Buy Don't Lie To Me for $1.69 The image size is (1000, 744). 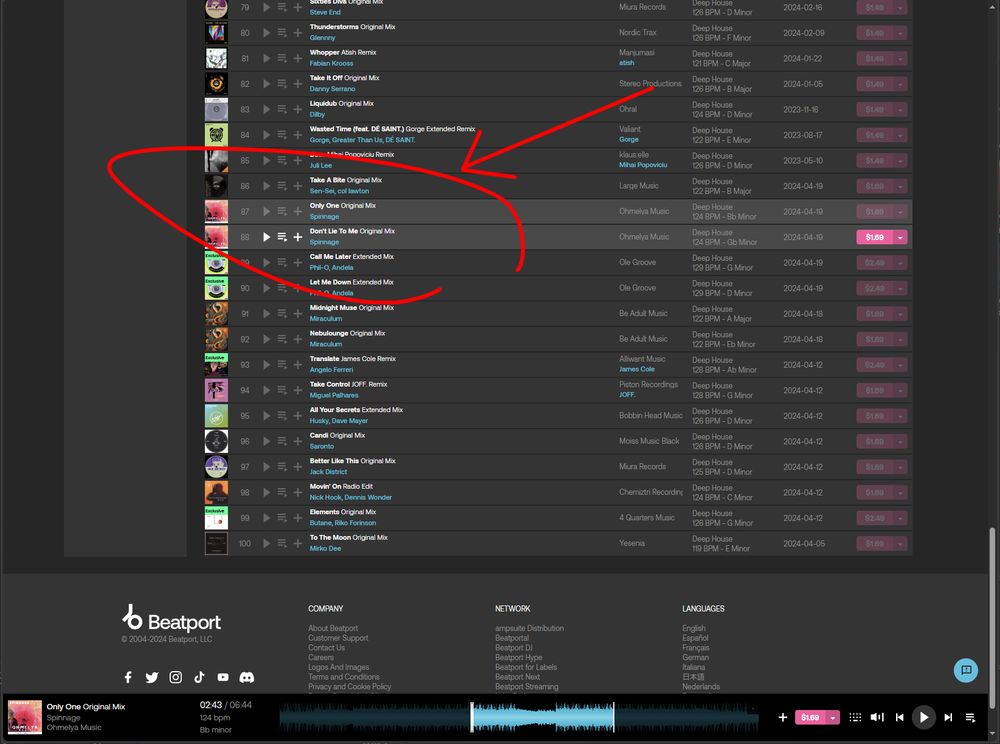(x=874, y=237)
